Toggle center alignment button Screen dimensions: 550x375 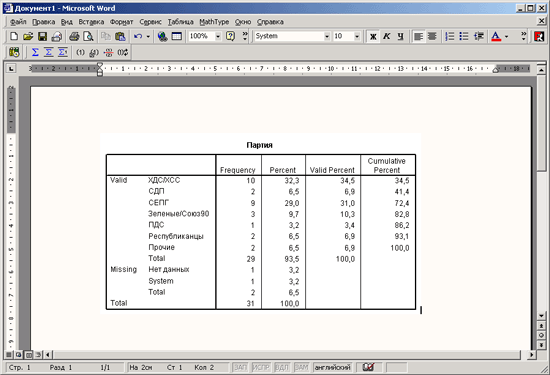[x=432, y=36]
